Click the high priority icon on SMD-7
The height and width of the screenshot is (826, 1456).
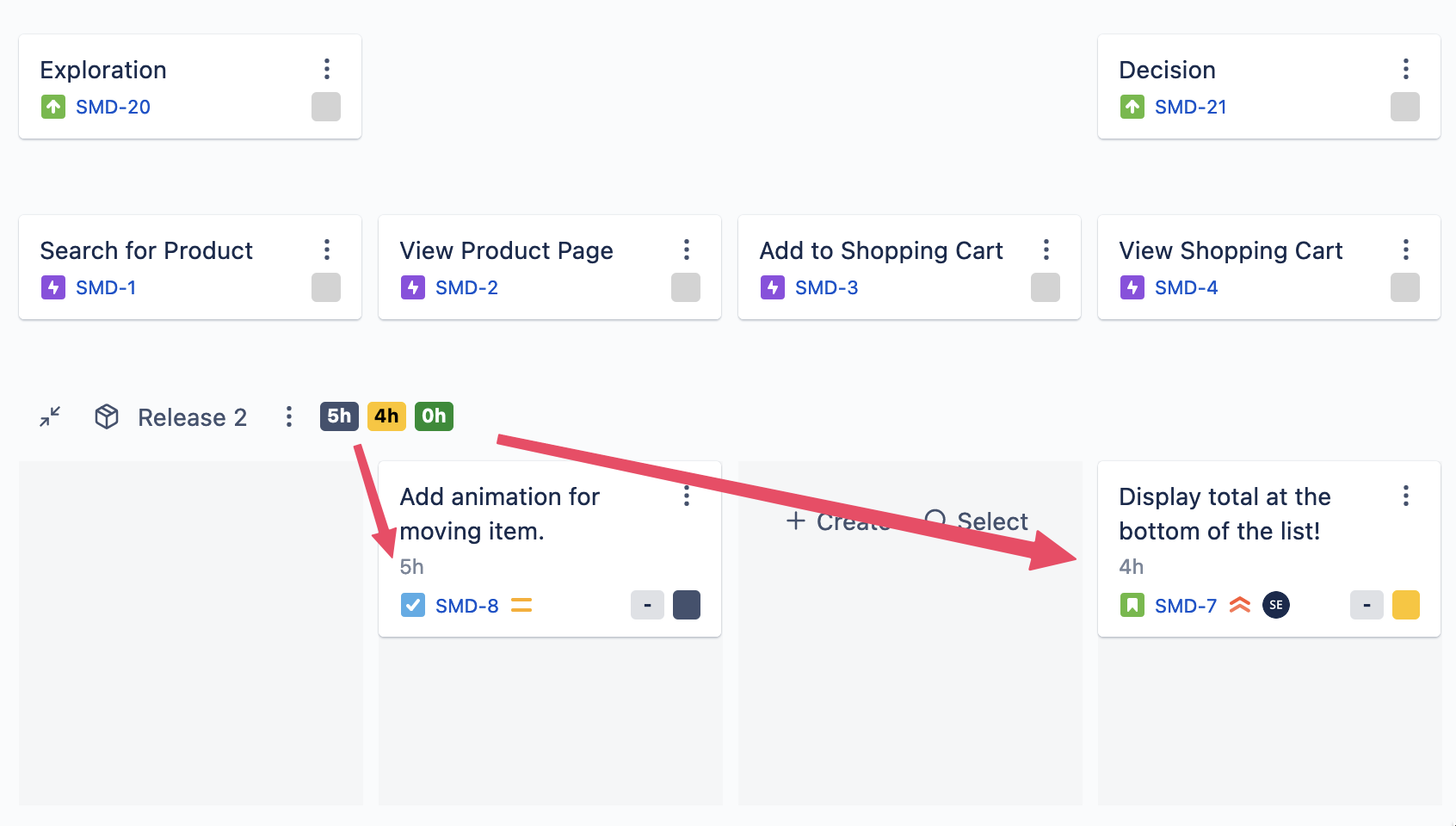(1240, 605)
